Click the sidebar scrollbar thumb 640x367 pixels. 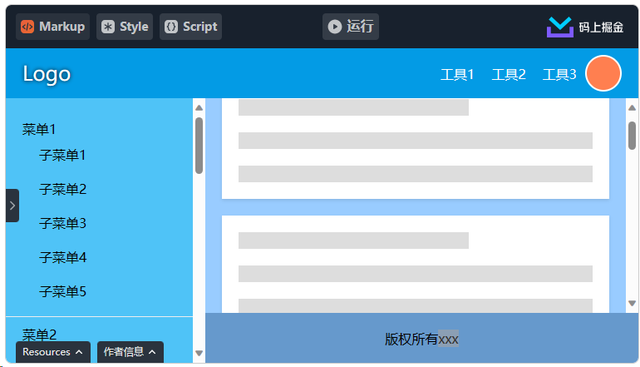pyautogui.click(x=199, y=146)
